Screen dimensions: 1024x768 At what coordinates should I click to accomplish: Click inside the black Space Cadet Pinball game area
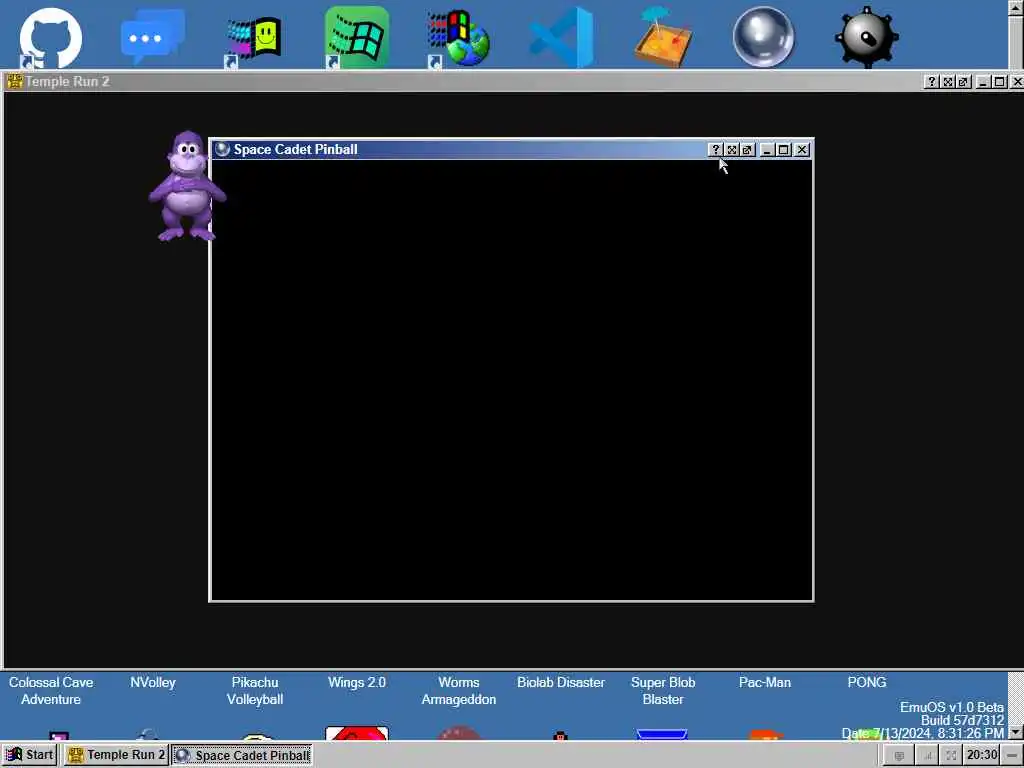coord(511,380)
